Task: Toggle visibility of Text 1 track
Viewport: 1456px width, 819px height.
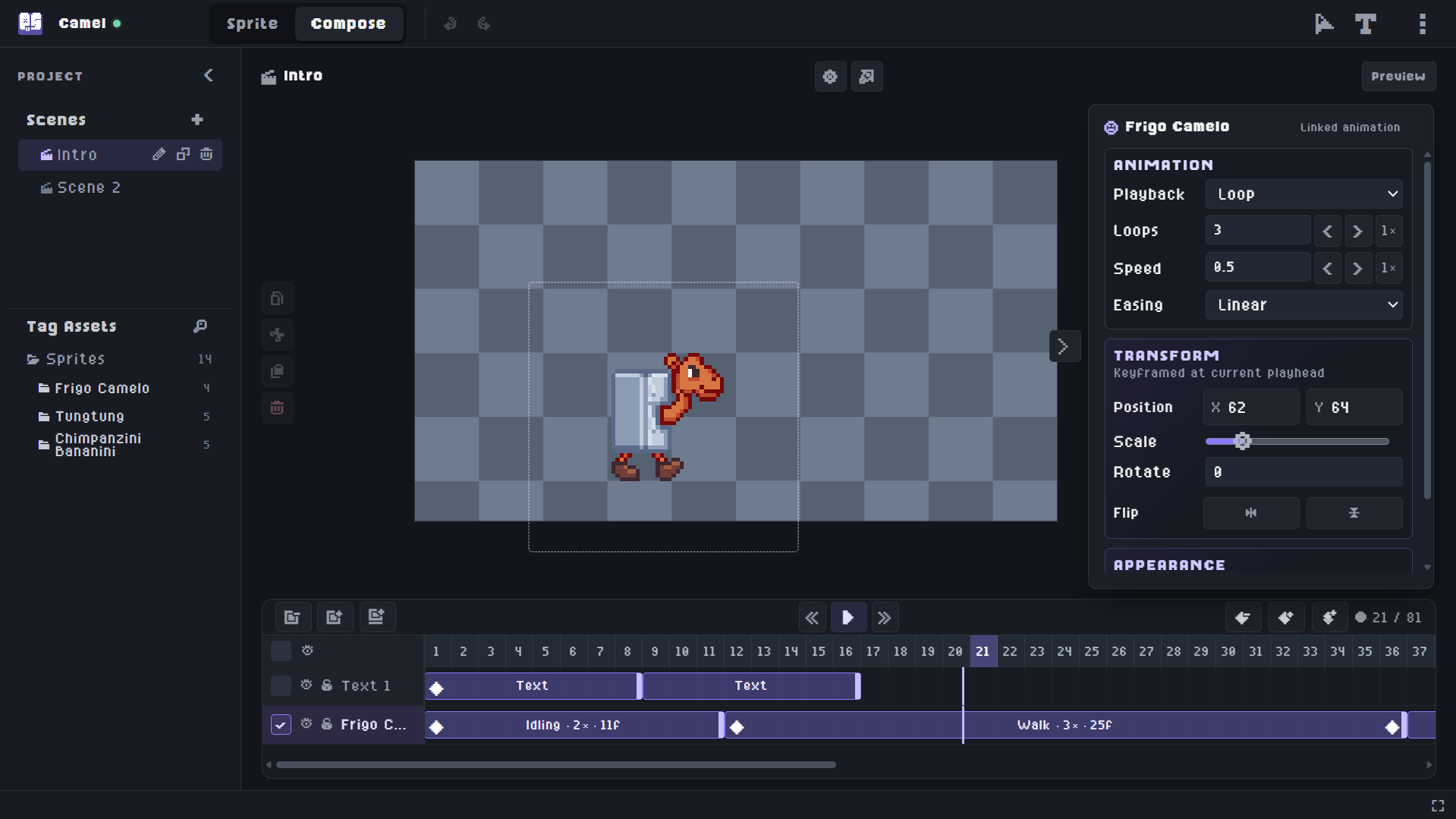Action: pyautogui.click(x=307, y=685)
